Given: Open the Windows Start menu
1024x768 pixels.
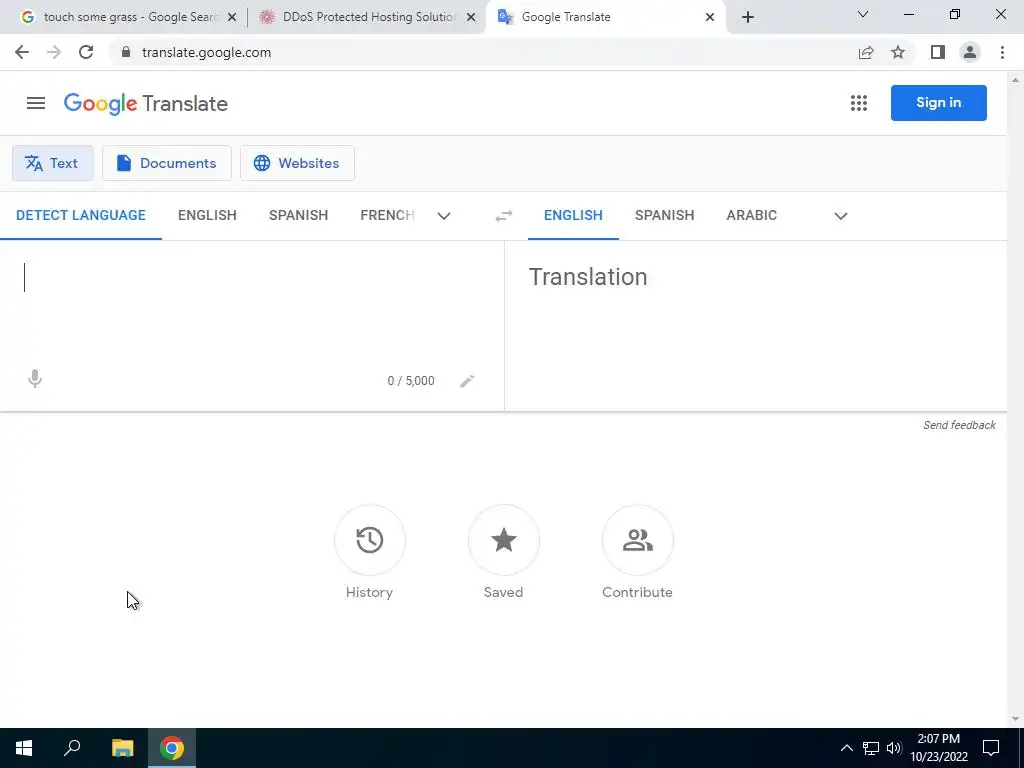Looking at the screenshot, I should pos(24,748).
